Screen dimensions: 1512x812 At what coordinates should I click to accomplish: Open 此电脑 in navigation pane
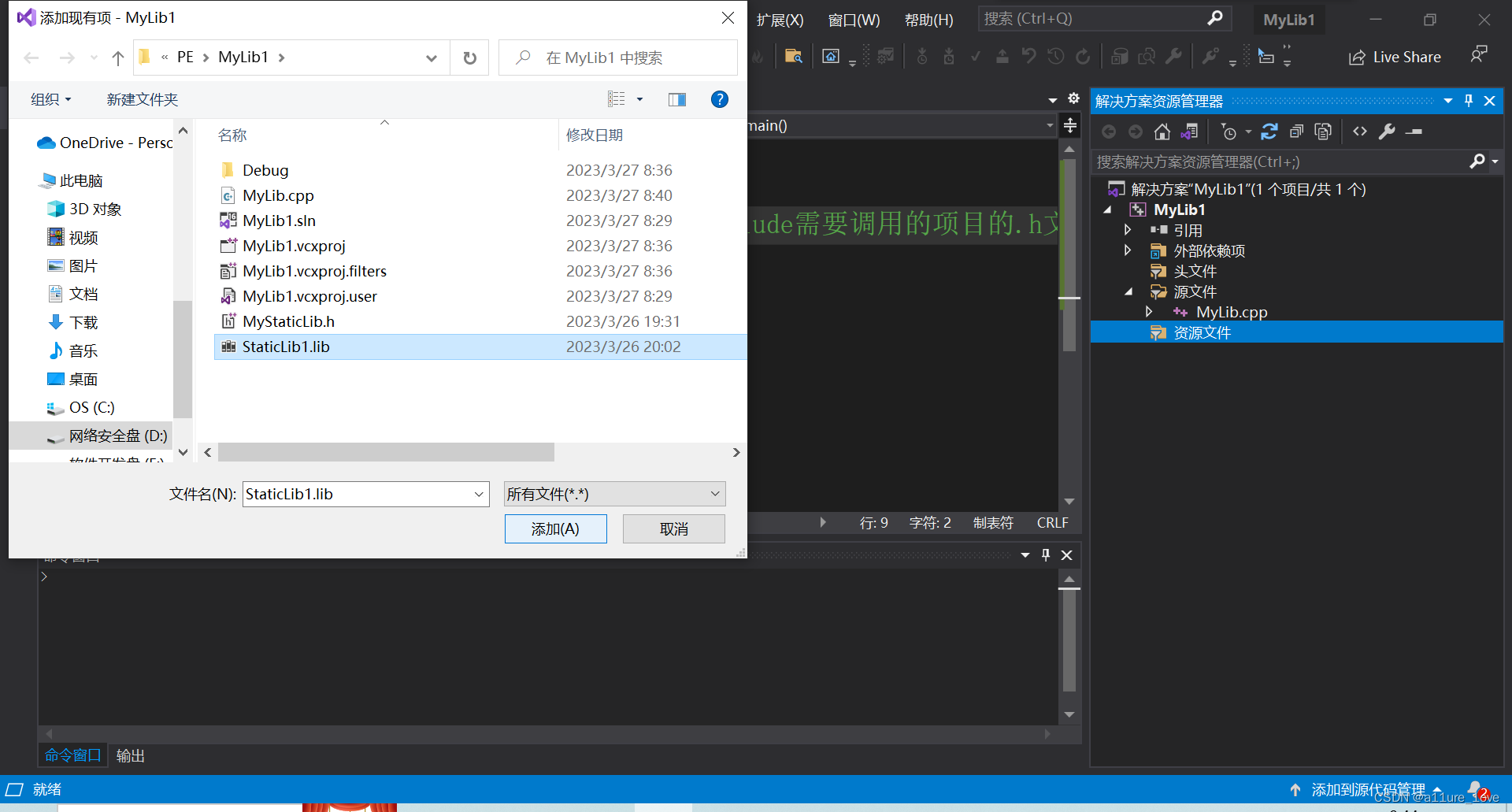pos(81,180)
